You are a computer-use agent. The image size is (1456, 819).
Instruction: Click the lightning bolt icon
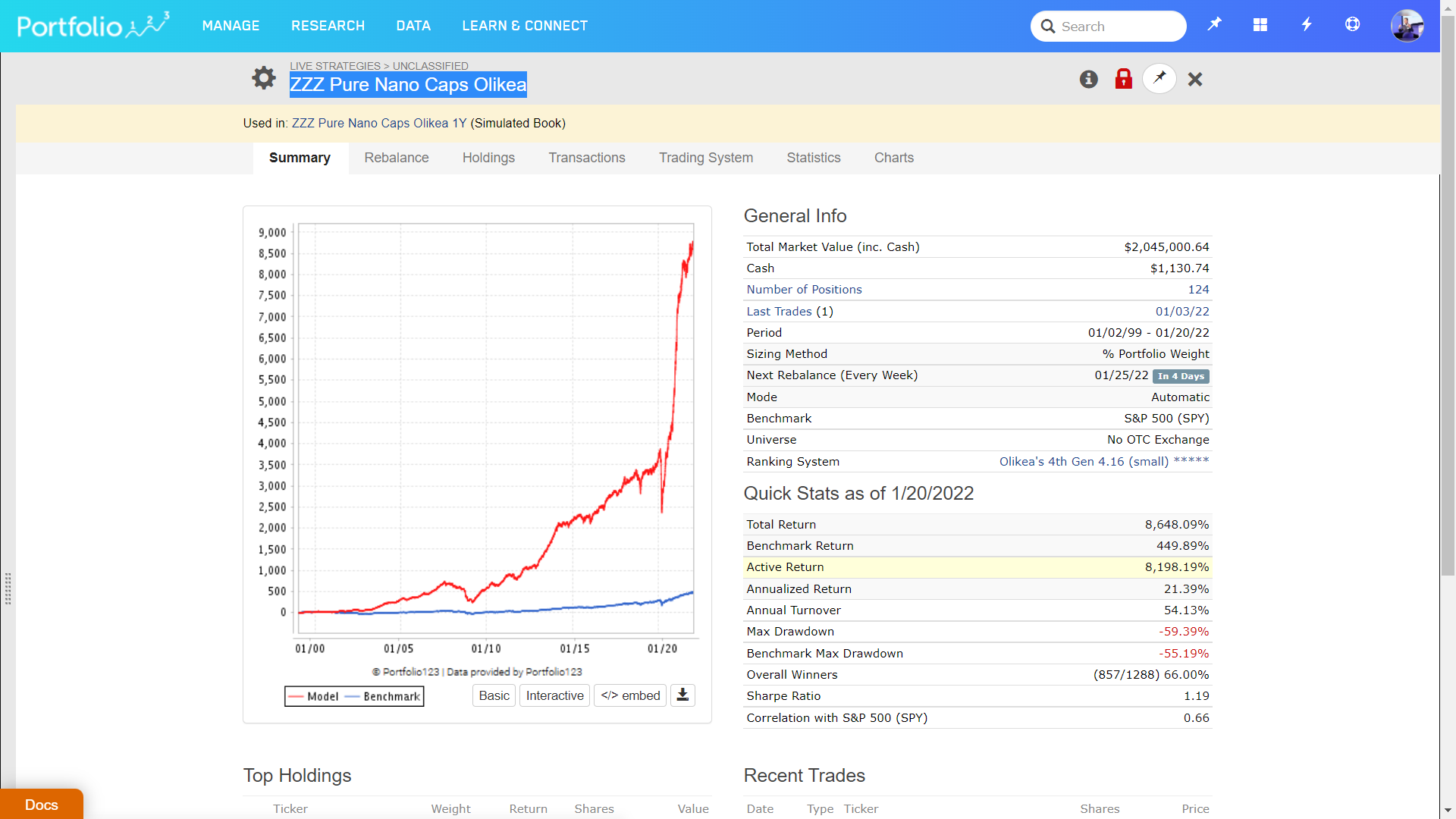click(x=1307, y=25)
